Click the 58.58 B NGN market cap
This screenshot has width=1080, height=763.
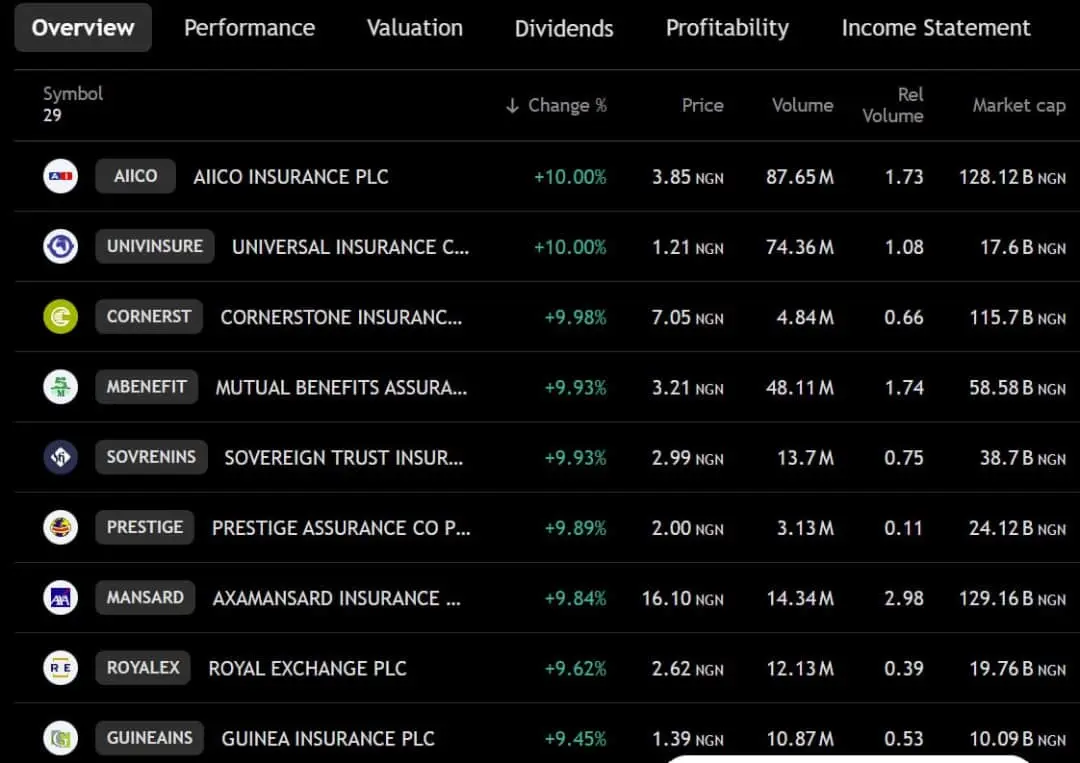point(1017,388)
